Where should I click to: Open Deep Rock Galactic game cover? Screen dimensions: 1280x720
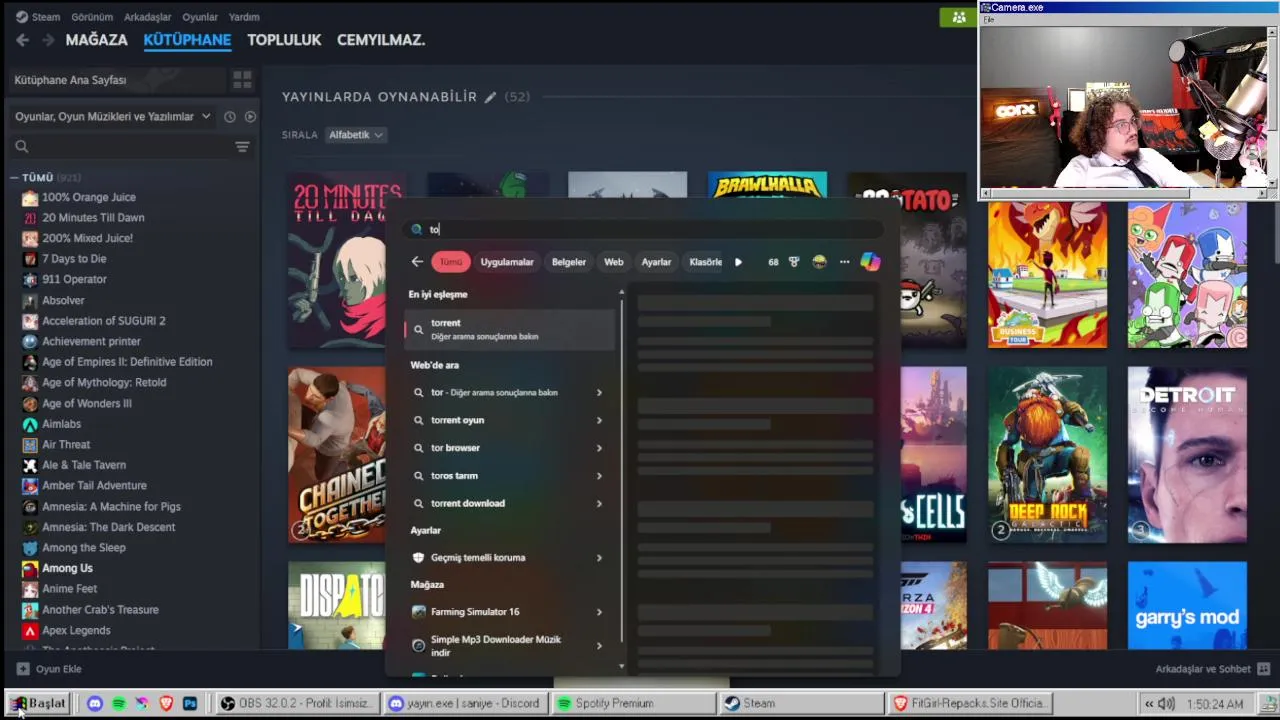[1047, 455]
